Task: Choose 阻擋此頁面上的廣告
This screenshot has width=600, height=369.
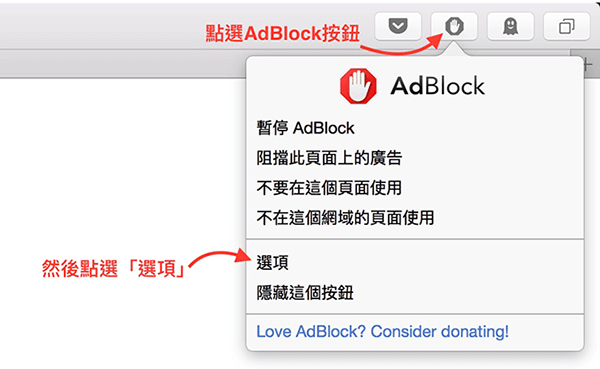Action: click(329, 158)
